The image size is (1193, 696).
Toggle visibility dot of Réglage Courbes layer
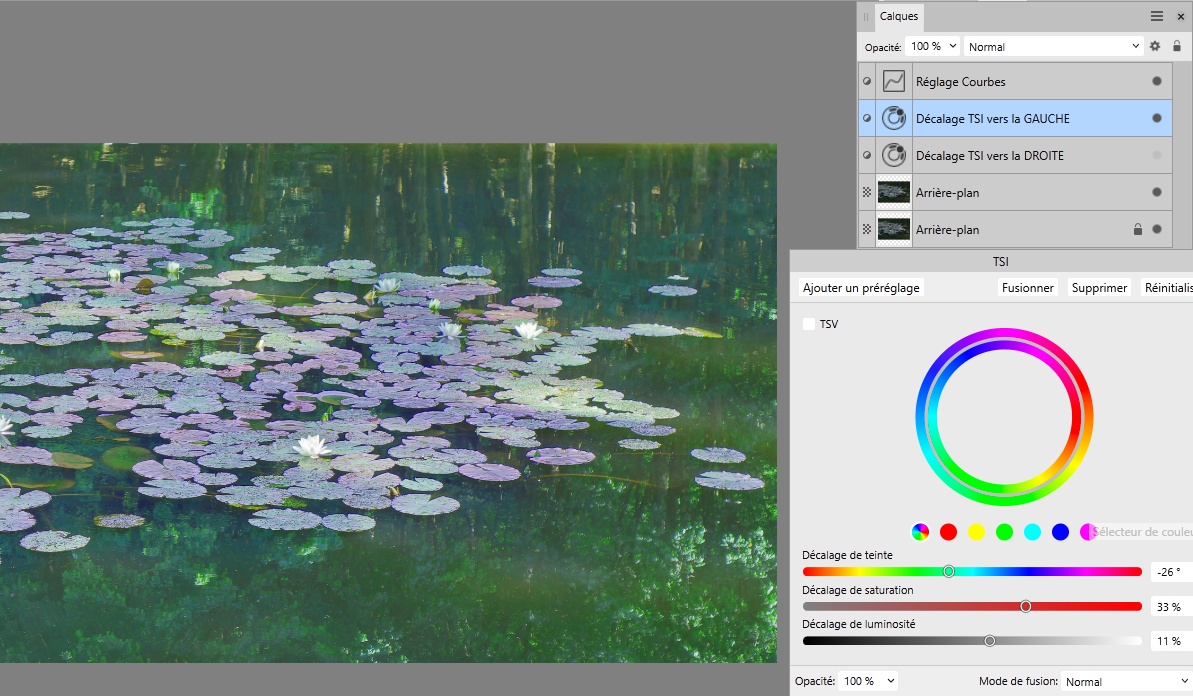tap(1157, 81)
